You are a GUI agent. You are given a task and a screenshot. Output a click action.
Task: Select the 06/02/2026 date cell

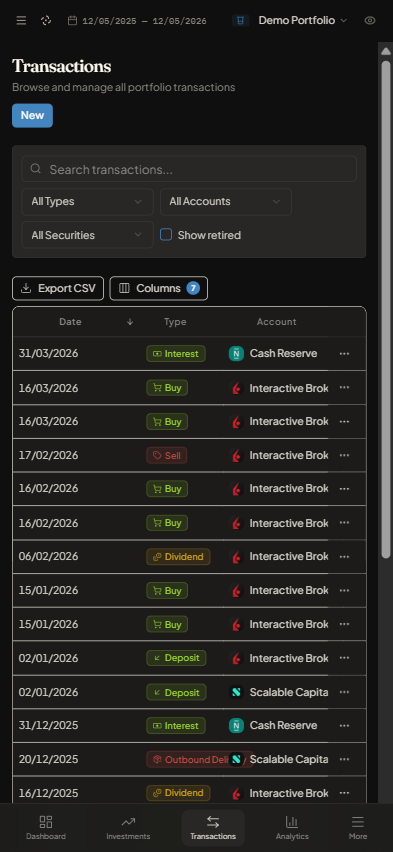[48, 557]
